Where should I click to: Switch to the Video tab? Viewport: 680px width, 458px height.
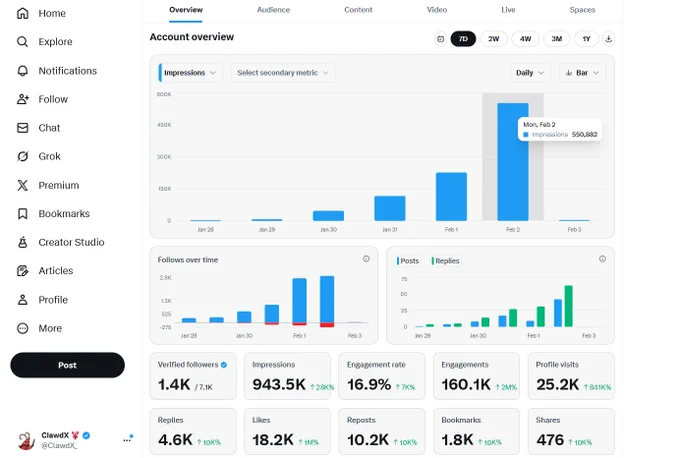point(437,10)
